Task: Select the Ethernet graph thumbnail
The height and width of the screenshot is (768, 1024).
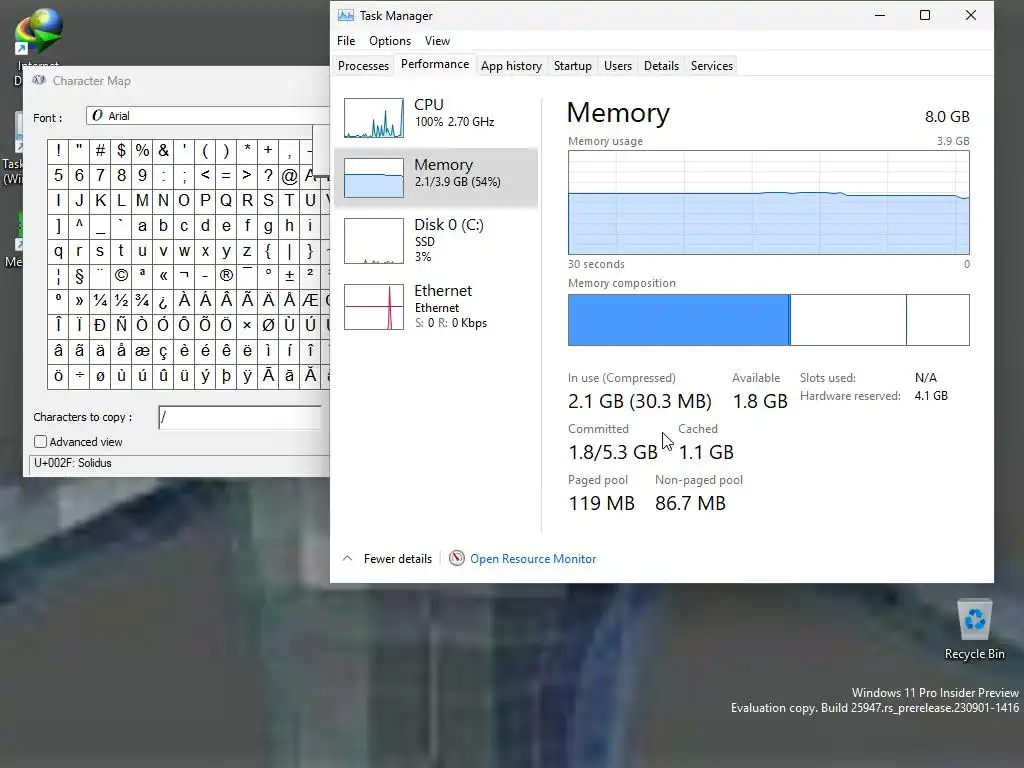Action: (x=374, y=307)
